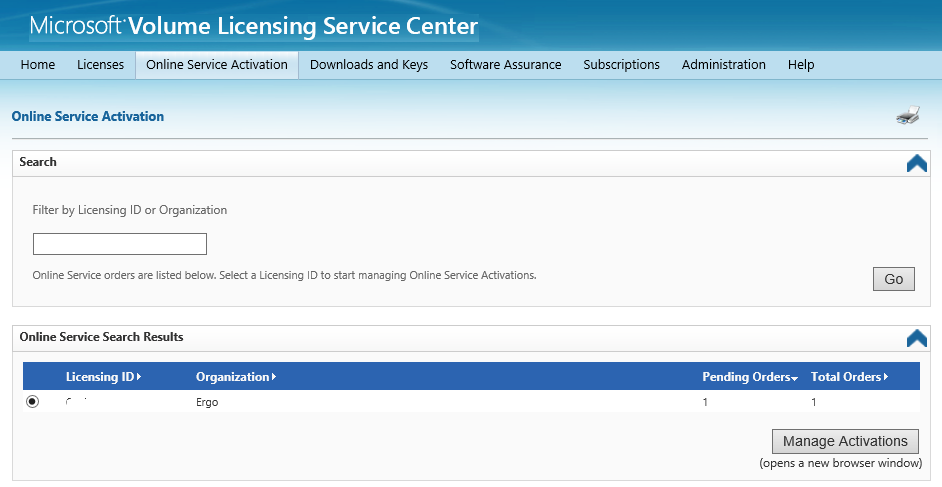This screenshot has height=487, width=942.
Task: Open Software Assurance tab
Action: coord(506,65)
